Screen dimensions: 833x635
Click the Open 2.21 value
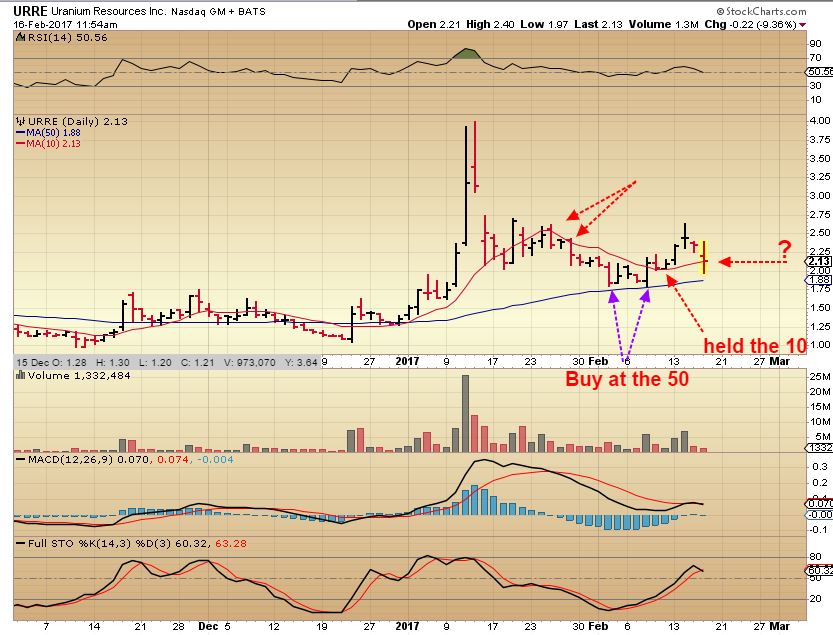(434, 24)
